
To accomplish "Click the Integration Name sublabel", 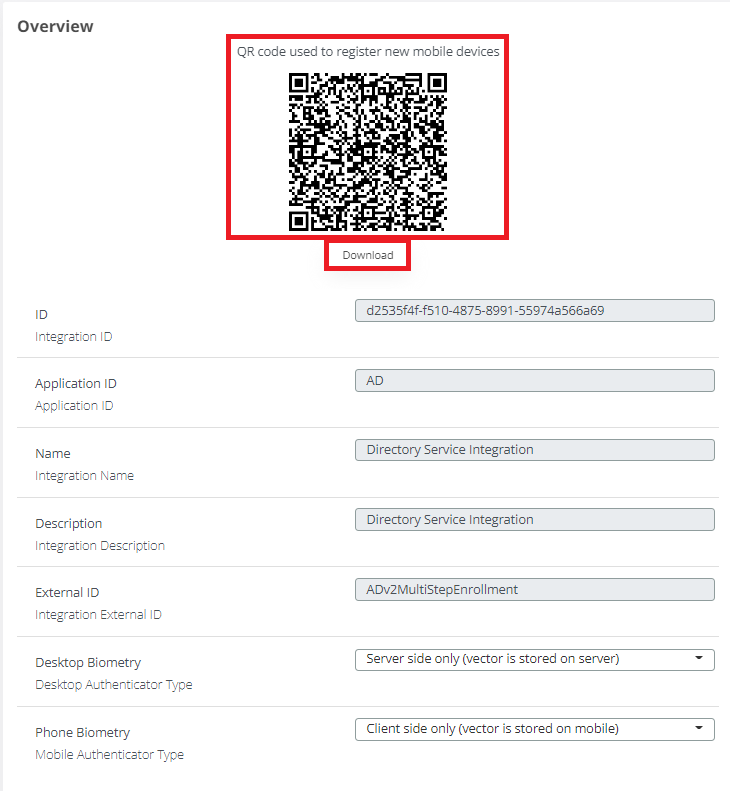I will [x=84, y=476].
